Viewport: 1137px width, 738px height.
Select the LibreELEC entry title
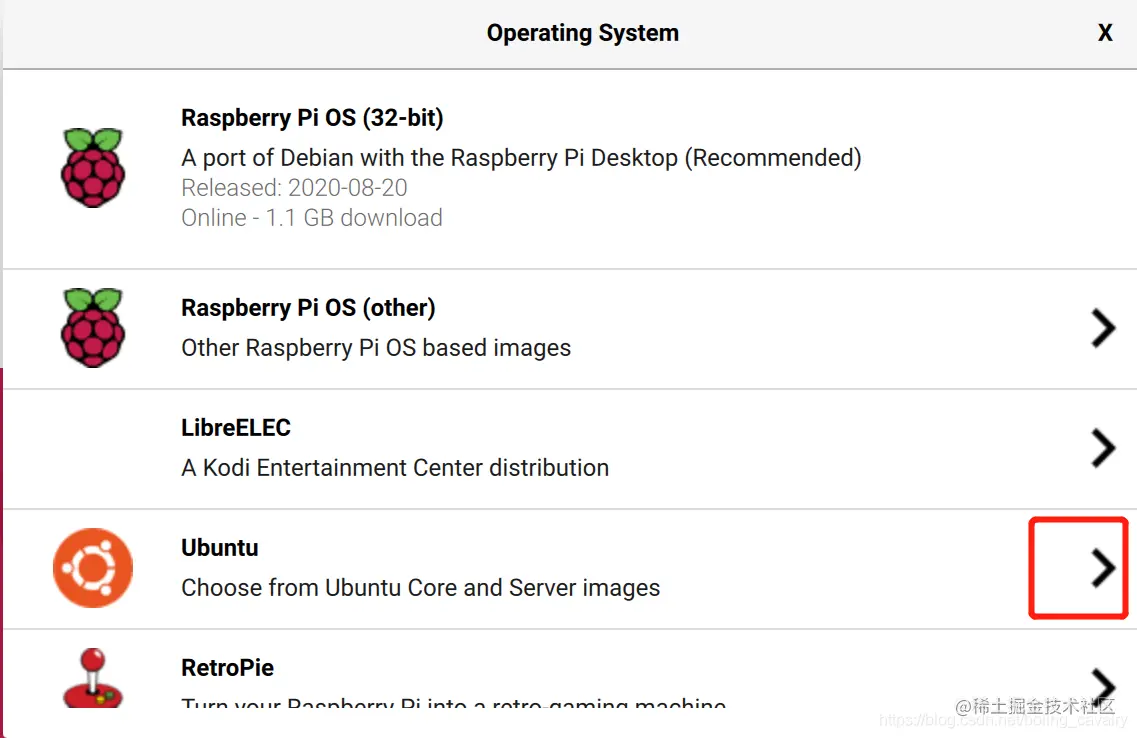(x=236, y=428)
